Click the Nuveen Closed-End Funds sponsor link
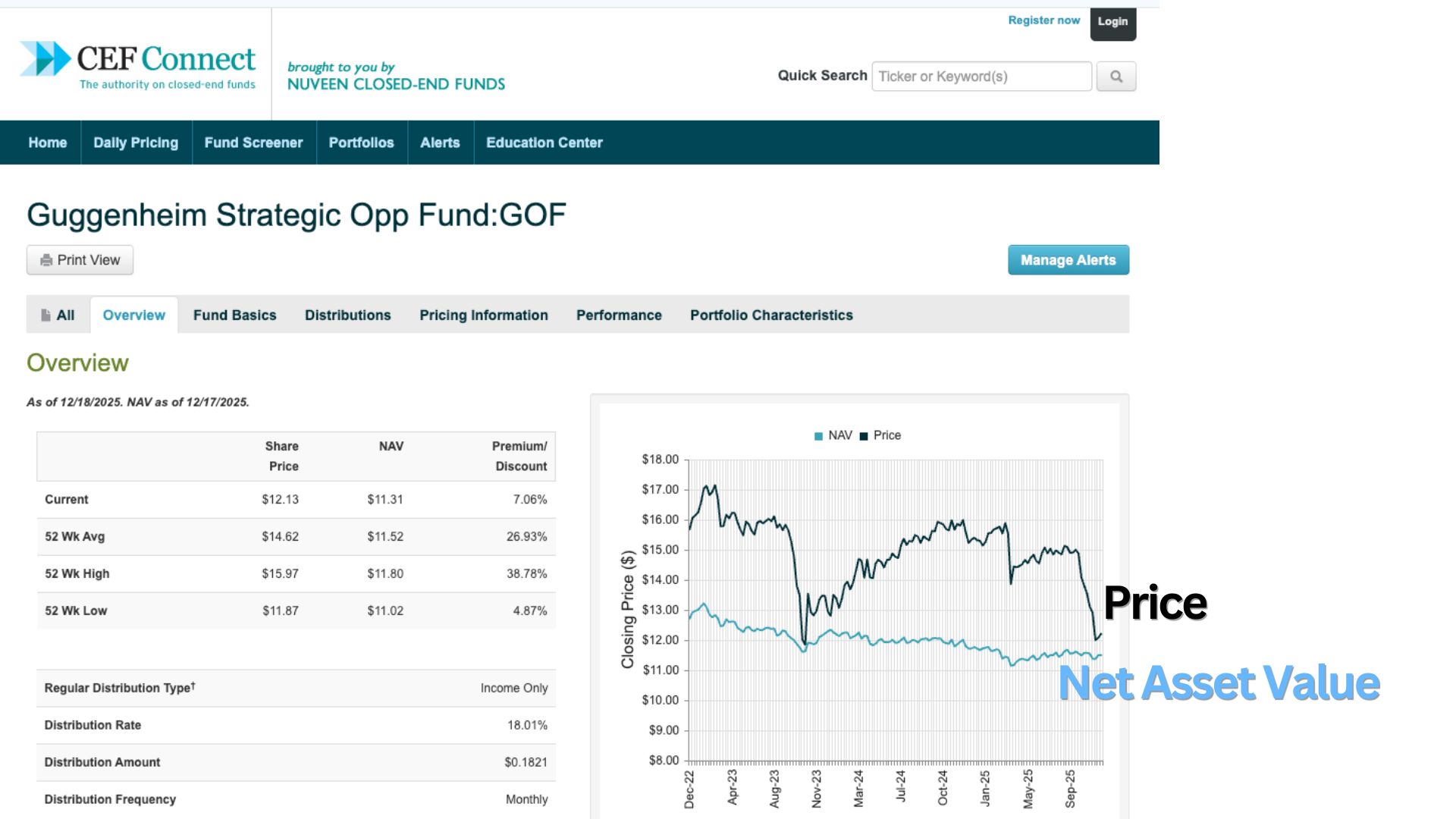Viewport: 1456px width, 819px height. pyautogui.click(x=396, y=84)
